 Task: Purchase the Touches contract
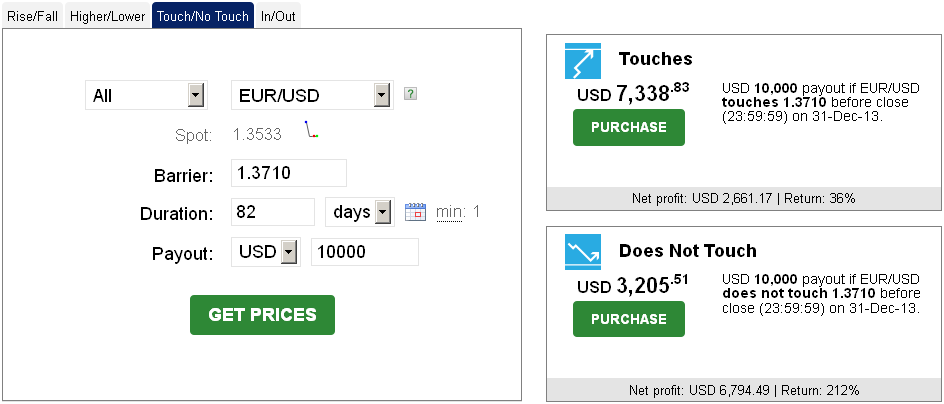click(x=629, y=127)
